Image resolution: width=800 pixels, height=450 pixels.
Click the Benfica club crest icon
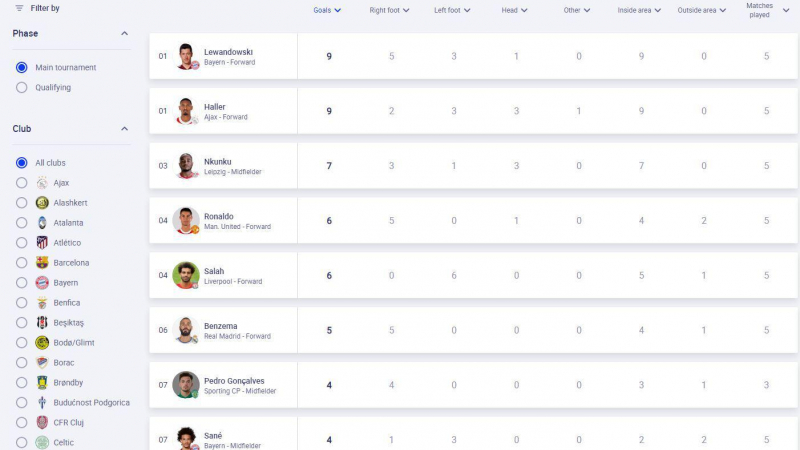click(x=42, y=303)
